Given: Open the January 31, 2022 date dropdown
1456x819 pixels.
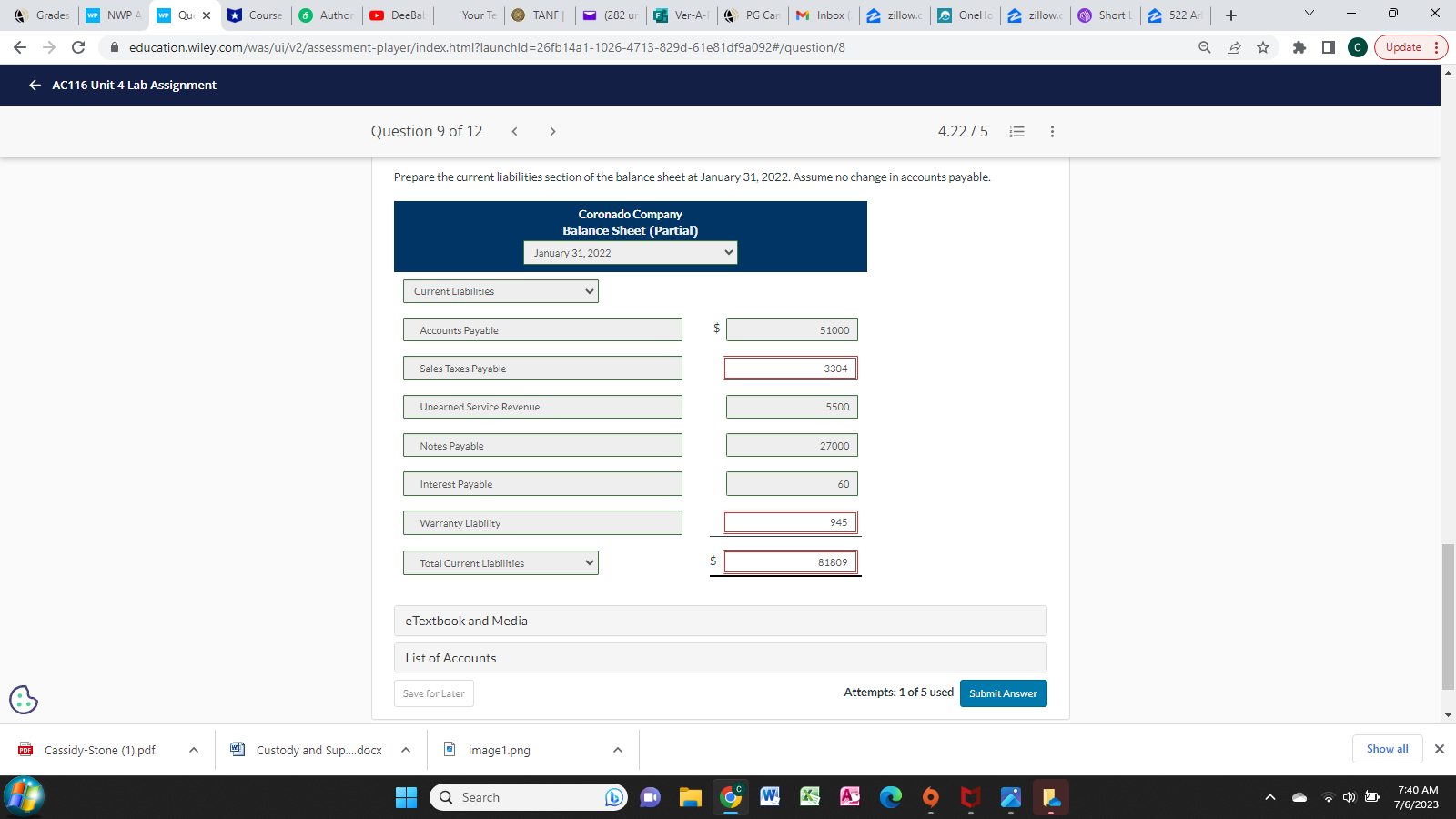Looking at the screenshot, I should (630, 252).
